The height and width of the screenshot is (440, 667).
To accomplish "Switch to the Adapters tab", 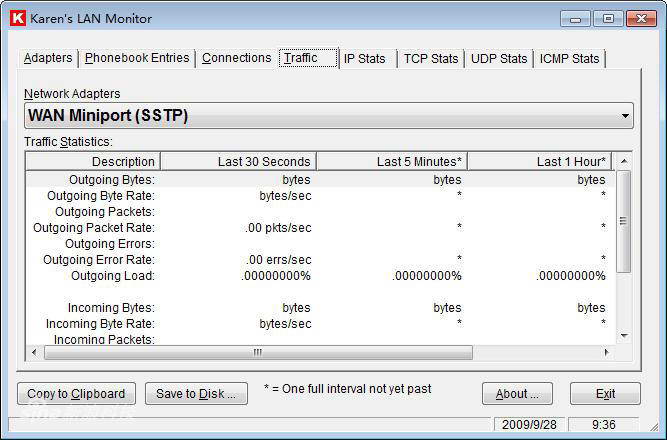I will point(48,58).
